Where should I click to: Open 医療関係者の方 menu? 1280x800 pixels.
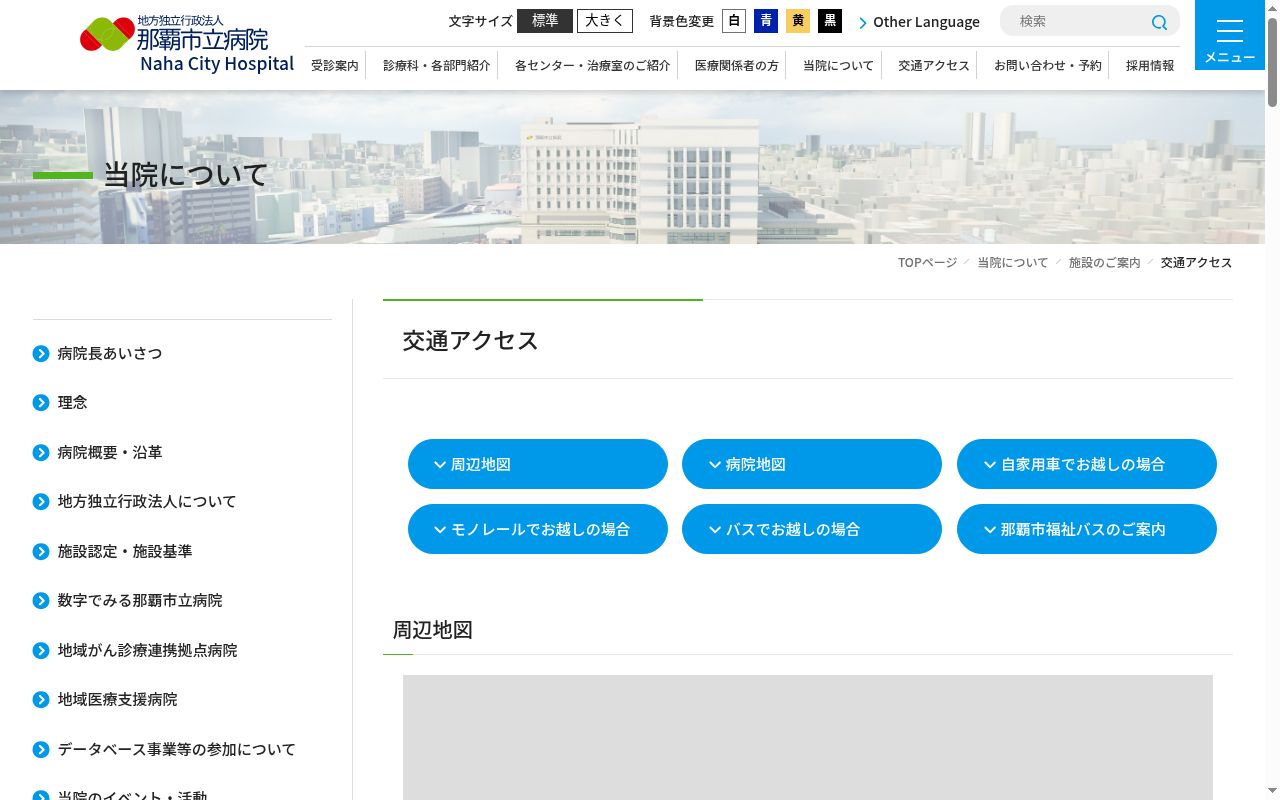[x=737, y=65]
